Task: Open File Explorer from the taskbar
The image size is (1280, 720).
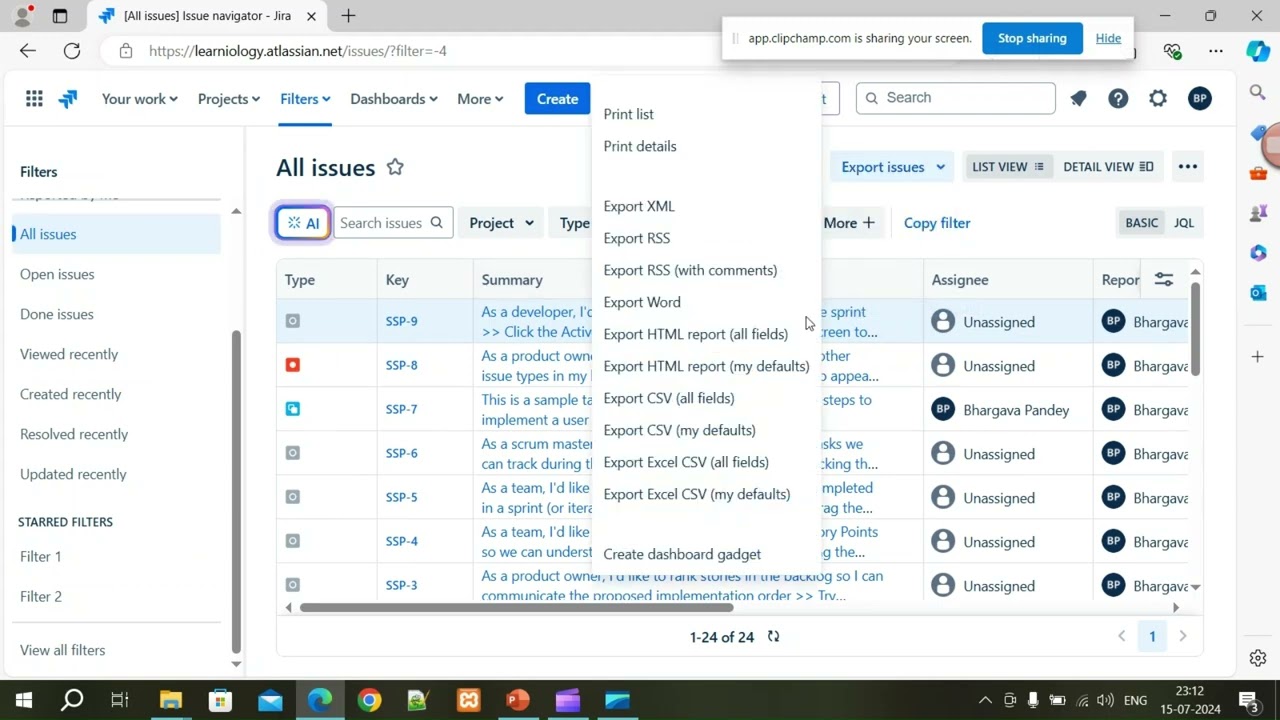Action: tap(171, 700)
